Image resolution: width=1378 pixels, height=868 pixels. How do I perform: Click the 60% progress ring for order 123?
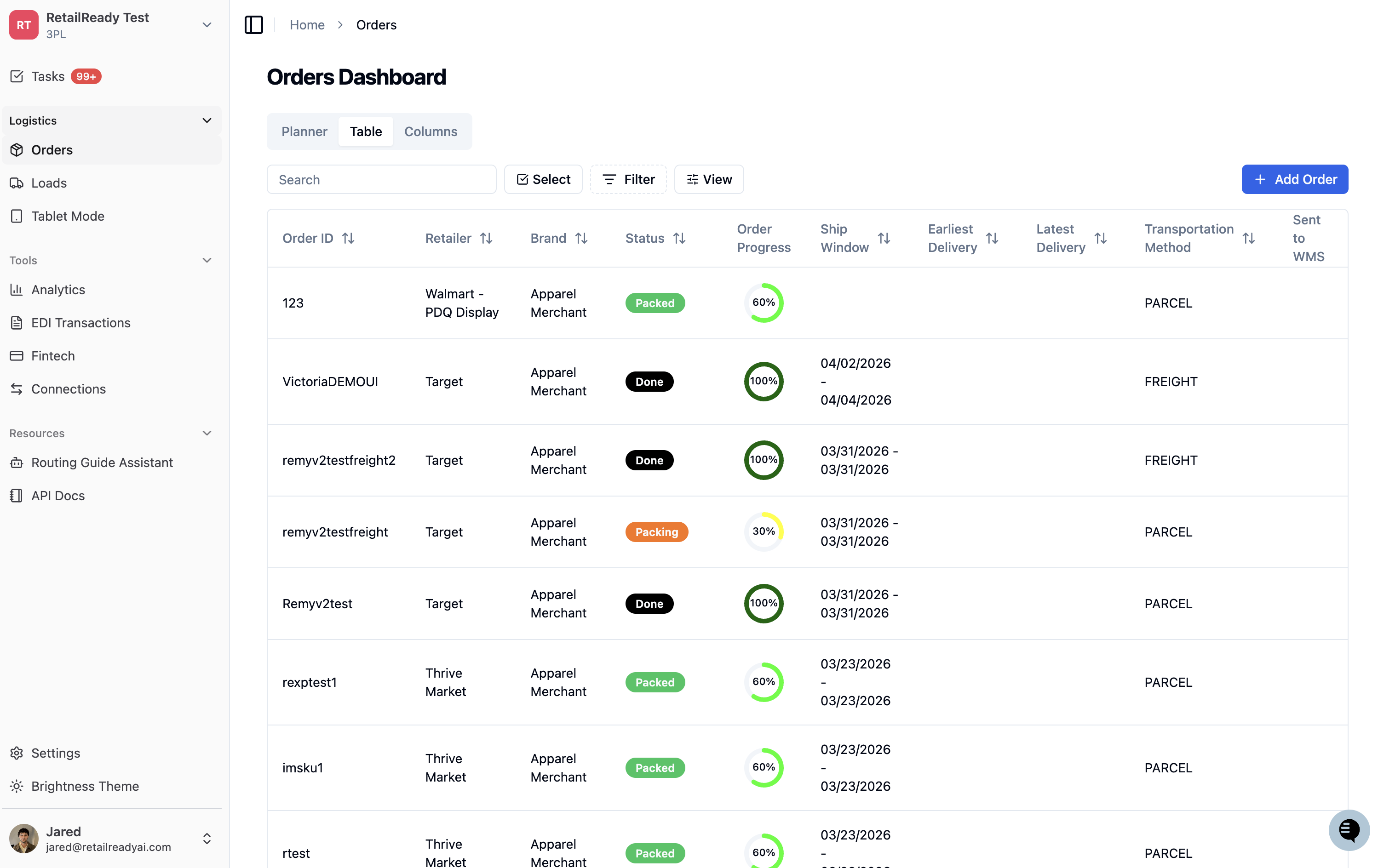click(x=764, y=303)
